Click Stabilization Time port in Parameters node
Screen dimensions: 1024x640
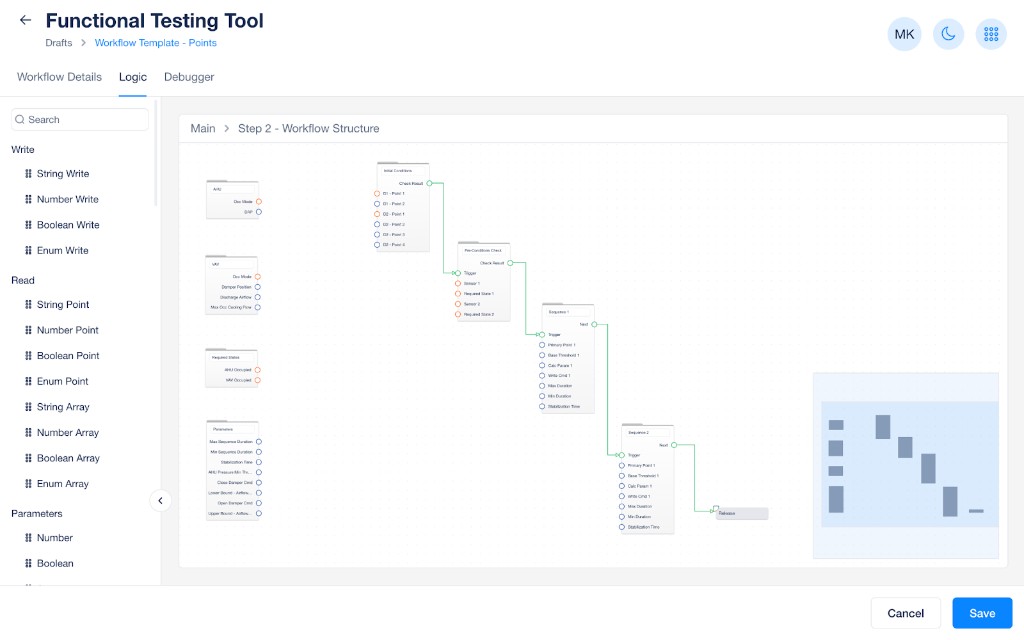click(259, 462)
